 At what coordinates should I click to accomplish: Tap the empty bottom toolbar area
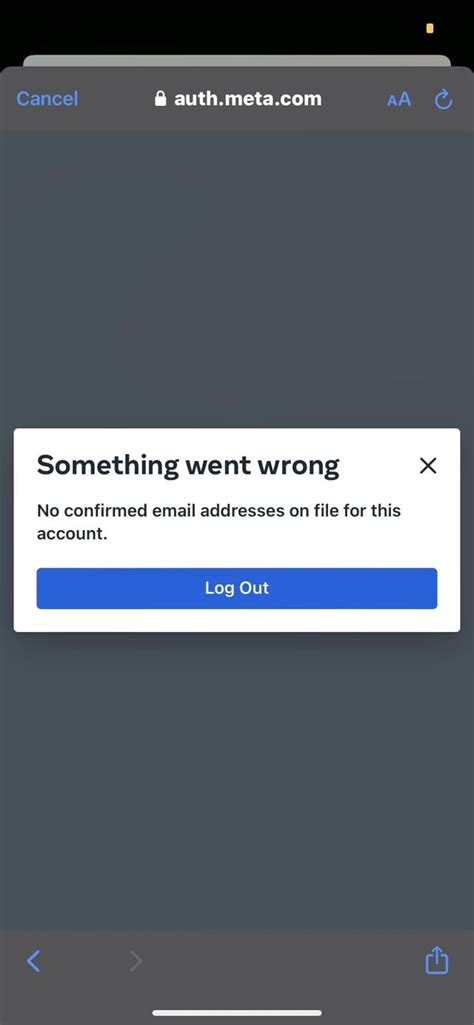(x=281, y=960)
